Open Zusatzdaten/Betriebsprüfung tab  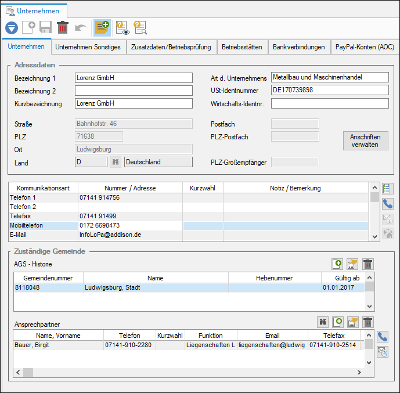(x=171, y=47)
